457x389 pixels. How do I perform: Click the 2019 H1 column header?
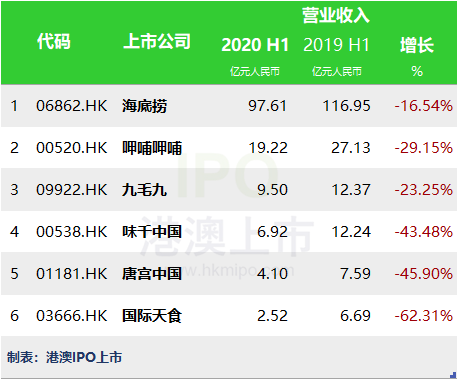pyautogui.click(x=336, y=45)
